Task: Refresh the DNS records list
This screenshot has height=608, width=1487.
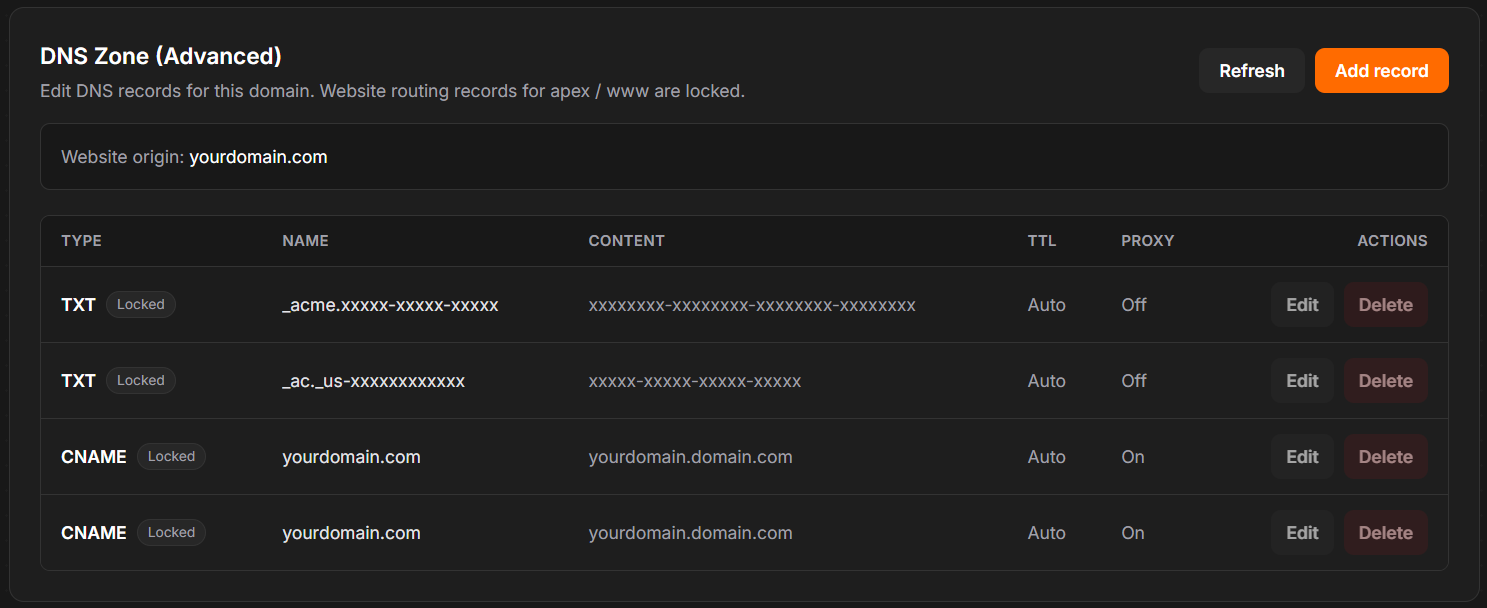Action: tap(1251, 70)
